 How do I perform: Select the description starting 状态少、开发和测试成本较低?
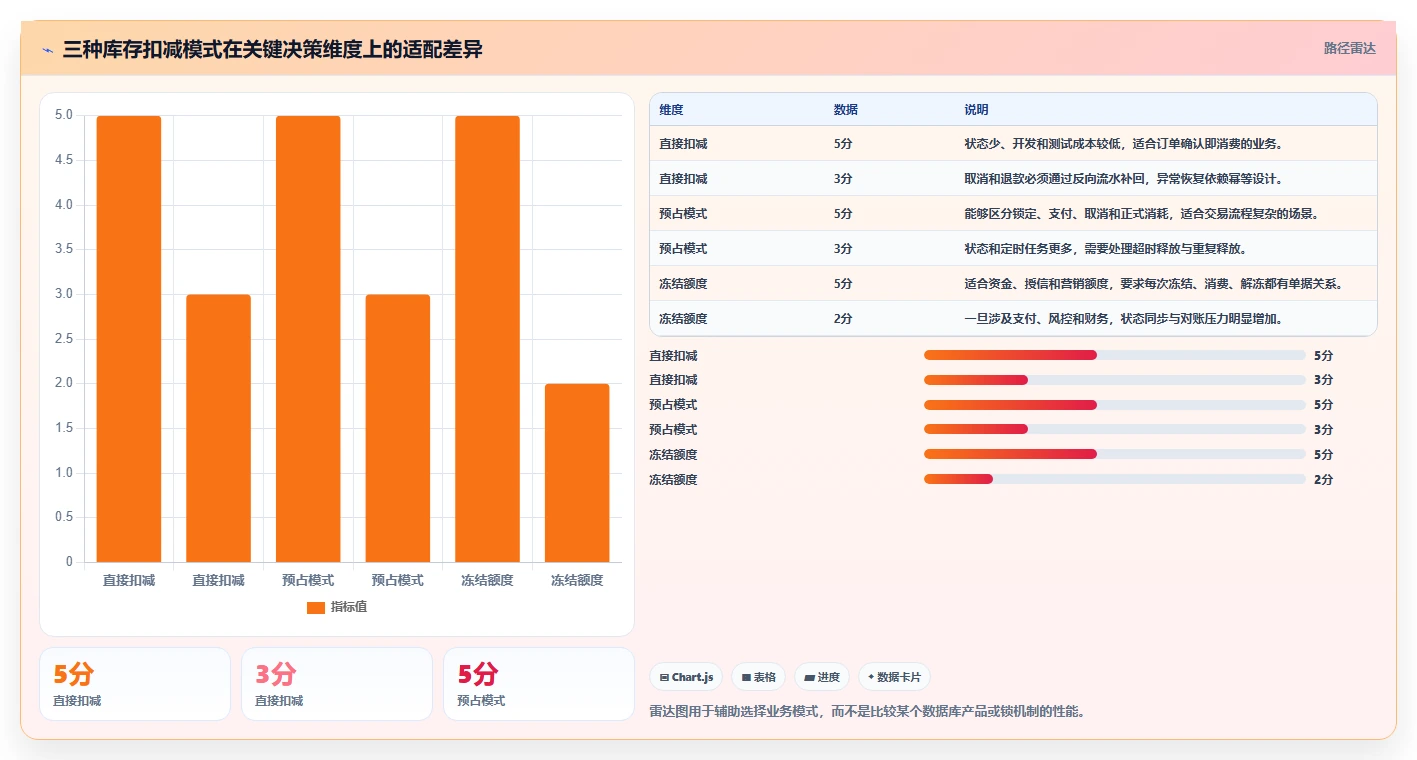1123,144
